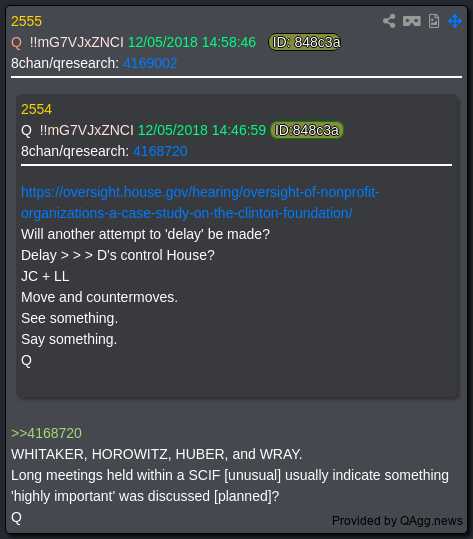This screenshot has width=473, height=539.
Task: Open the oversight.house.gov hearing link
Action: pyautogui.click(x=200, y=202)
